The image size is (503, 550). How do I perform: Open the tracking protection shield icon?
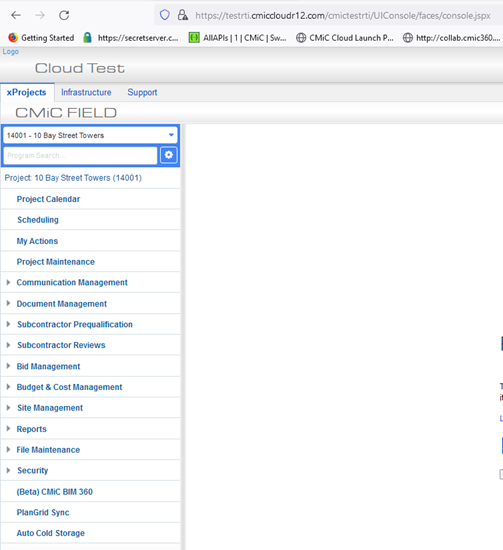click(165, 15)
